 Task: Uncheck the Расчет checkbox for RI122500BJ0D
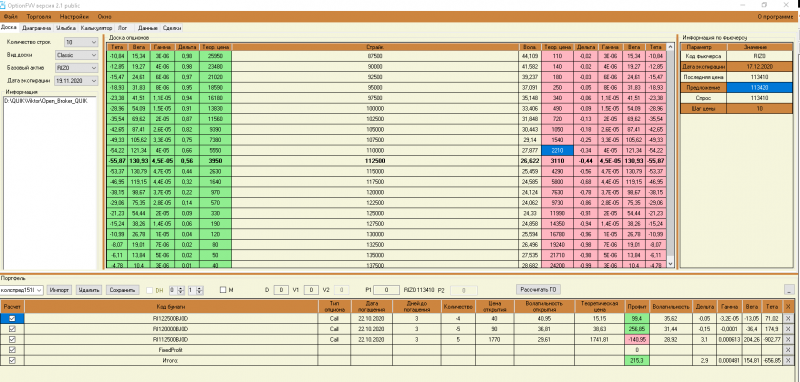12,318
